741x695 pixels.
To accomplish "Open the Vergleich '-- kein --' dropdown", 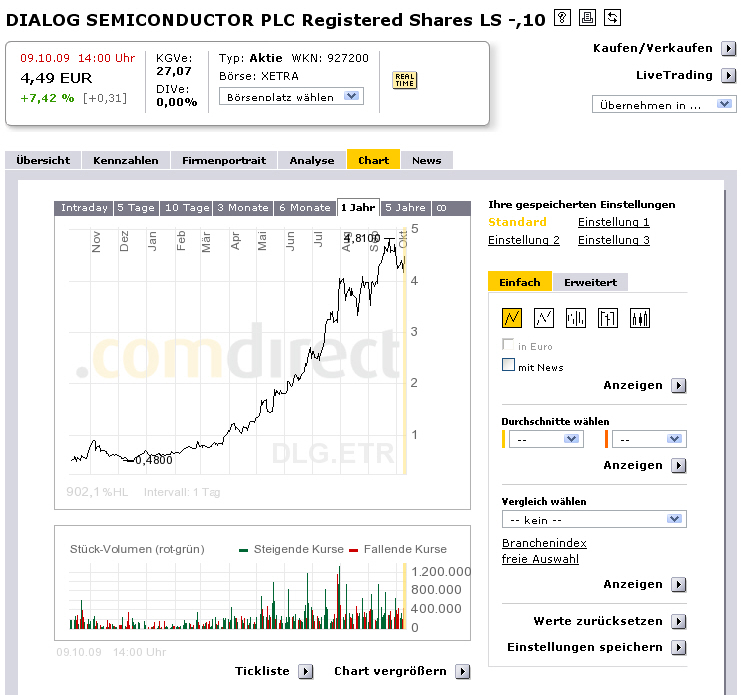I will pyautogui.click(x=594, y=519).
